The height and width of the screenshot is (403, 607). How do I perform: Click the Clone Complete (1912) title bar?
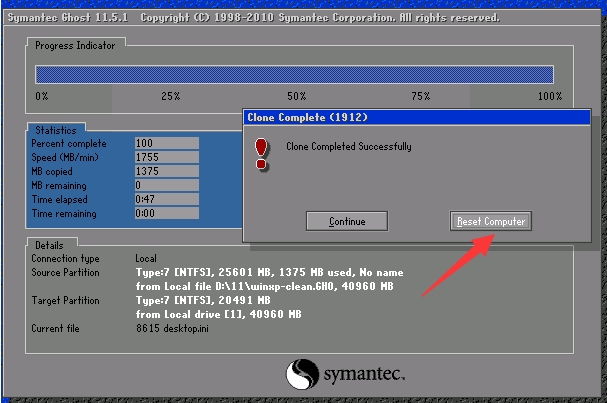(x=417, y=117)
